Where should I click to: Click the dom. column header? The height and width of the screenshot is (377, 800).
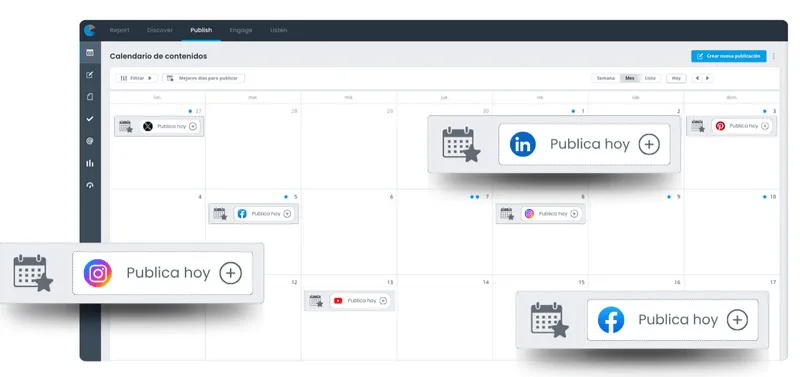[x=732, y=97]
